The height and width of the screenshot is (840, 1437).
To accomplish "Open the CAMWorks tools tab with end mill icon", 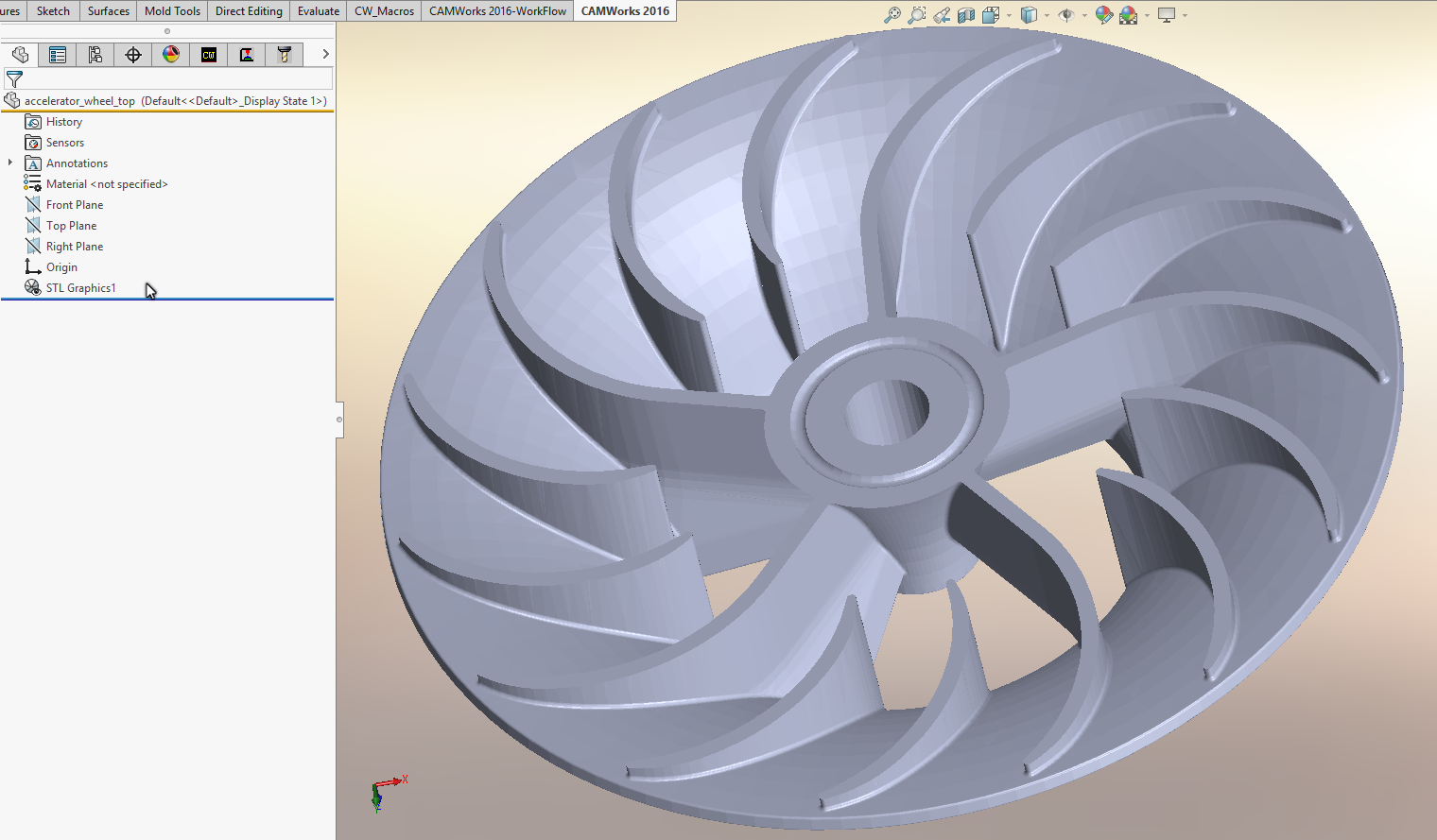I will [x=285, y=55].
